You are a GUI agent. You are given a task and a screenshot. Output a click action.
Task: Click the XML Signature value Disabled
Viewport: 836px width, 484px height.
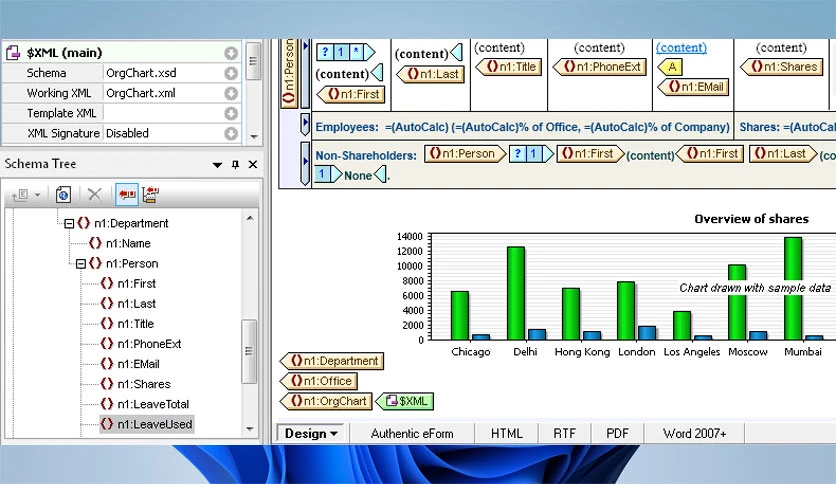[x=127, y=133]
